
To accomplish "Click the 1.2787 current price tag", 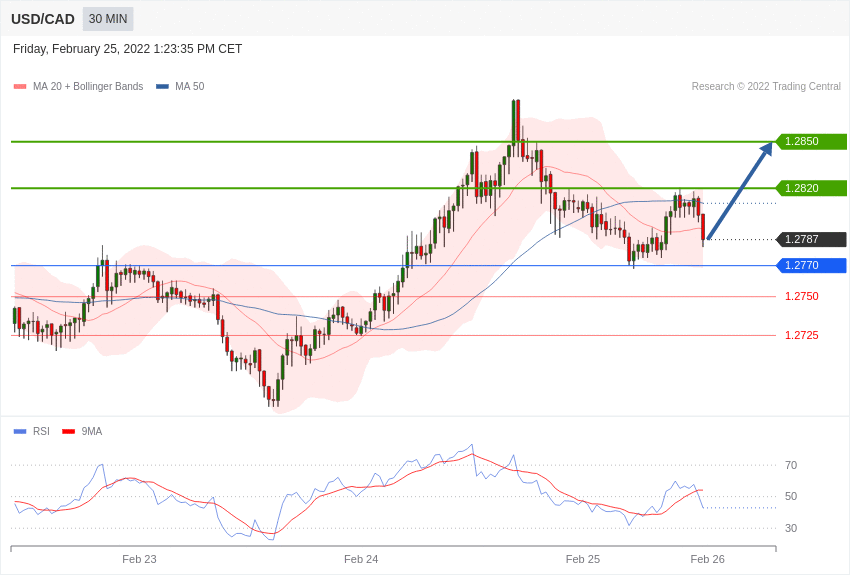I will tap(811, 239).
